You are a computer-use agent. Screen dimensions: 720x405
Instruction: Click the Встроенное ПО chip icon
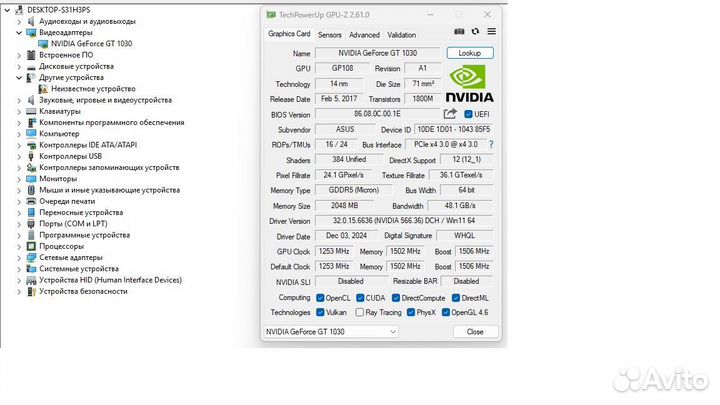click(x=31, y=55)
